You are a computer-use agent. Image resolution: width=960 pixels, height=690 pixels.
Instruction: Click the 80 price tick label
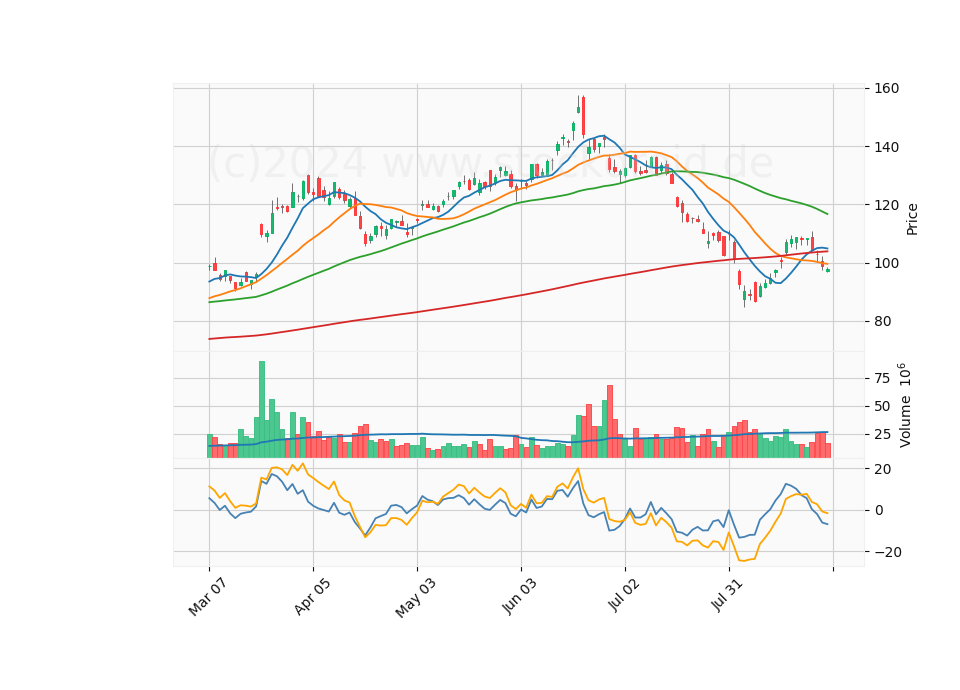[x=883, y=321]
